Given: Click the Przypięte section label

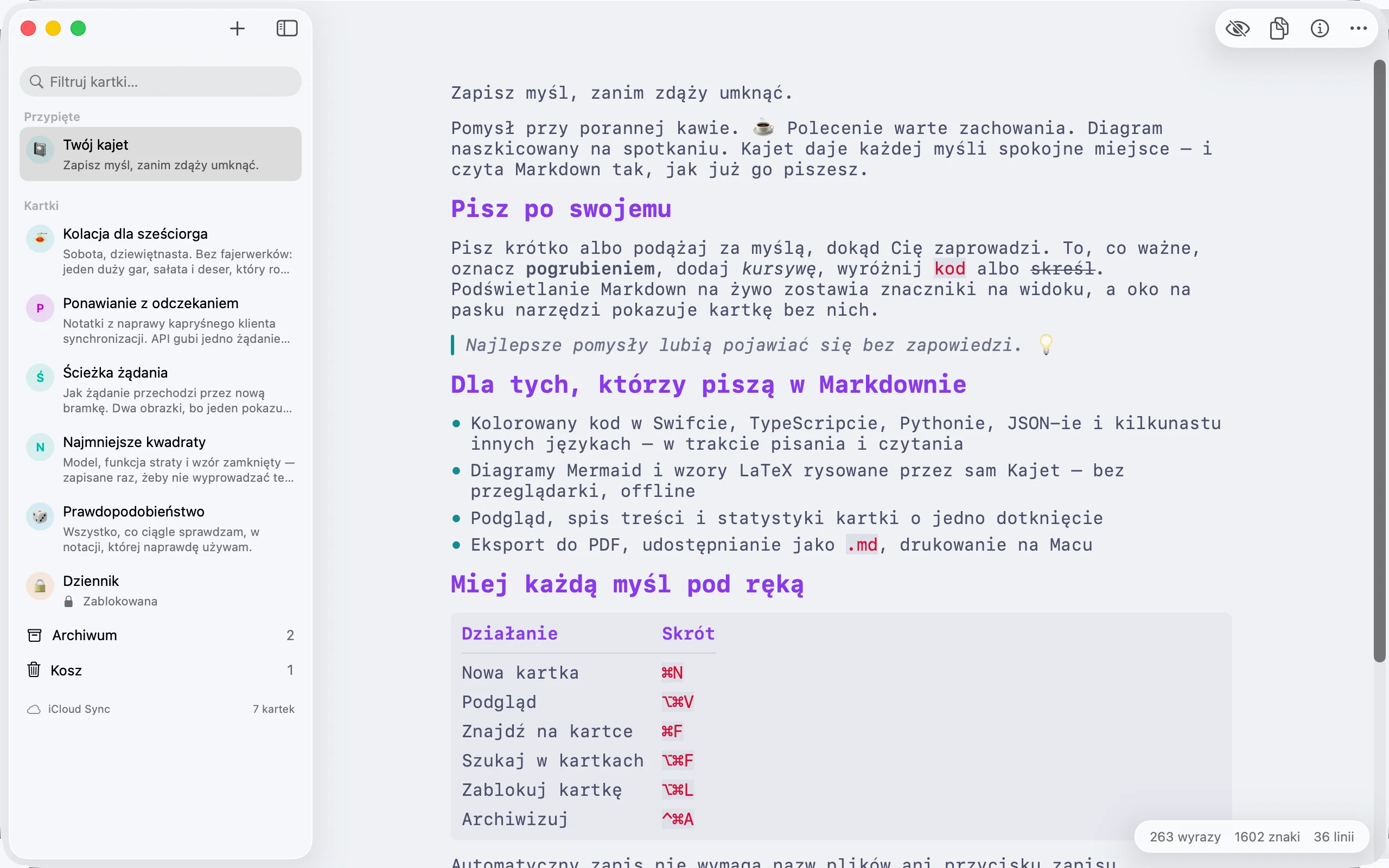Looking at the screenshot, I should (x=52, y=117).
